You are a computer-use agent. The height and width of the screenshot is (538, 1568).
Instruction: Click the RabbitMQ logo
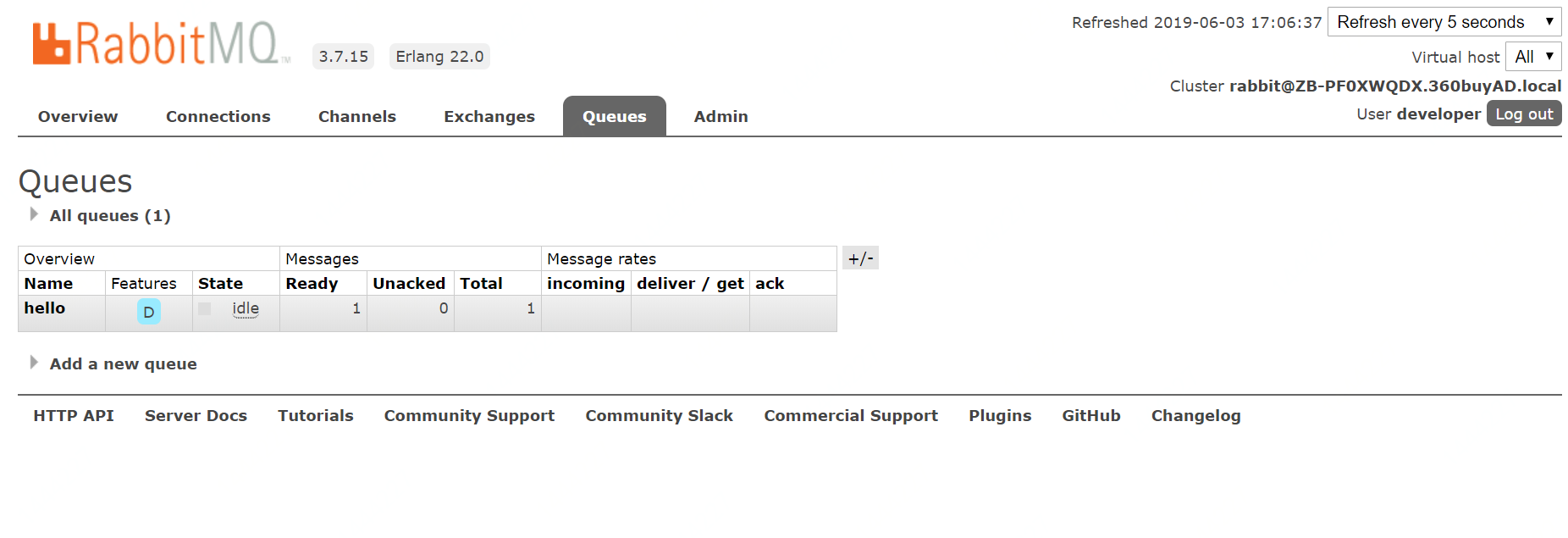click(x=161, y=43)
